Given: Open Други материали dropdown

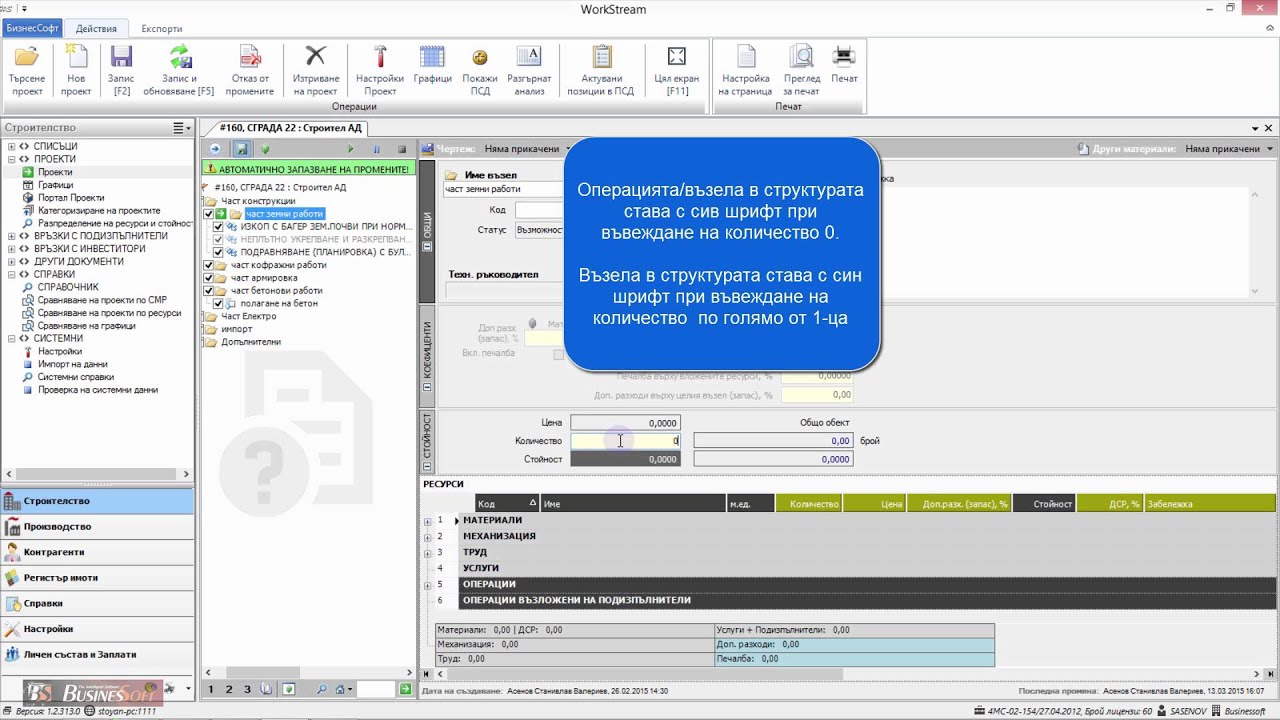Looking at the screenshot, I should pyautogui.click(x=1270, y=149).
